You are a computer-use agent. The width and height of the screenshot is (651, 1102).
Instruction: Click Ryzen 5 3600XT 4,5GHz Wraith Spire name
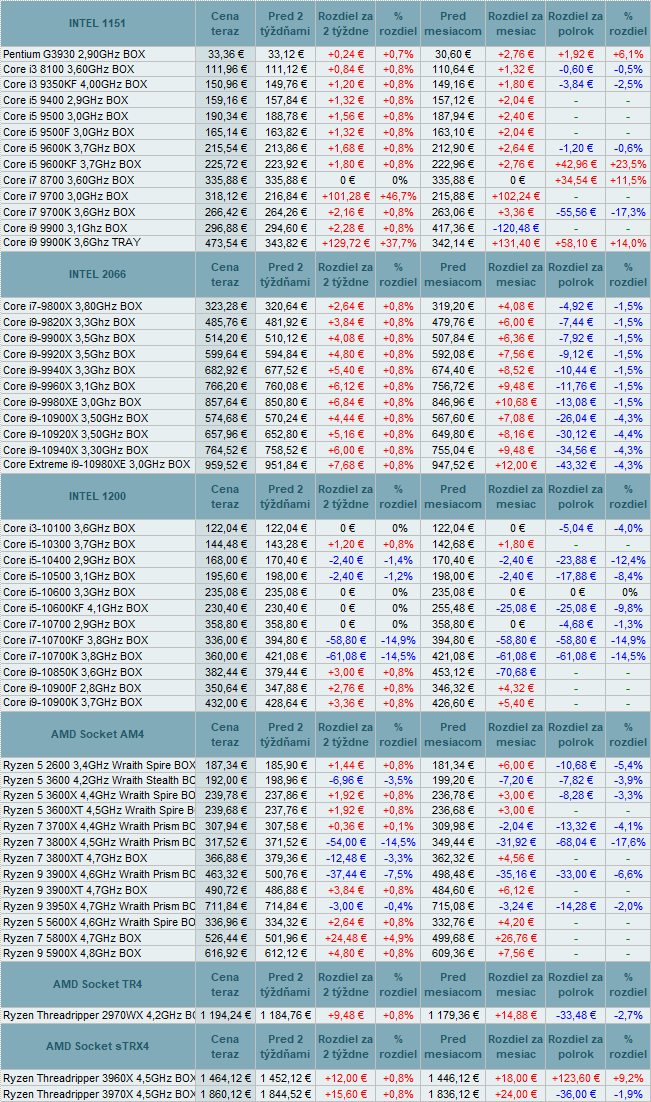(98, 810)
